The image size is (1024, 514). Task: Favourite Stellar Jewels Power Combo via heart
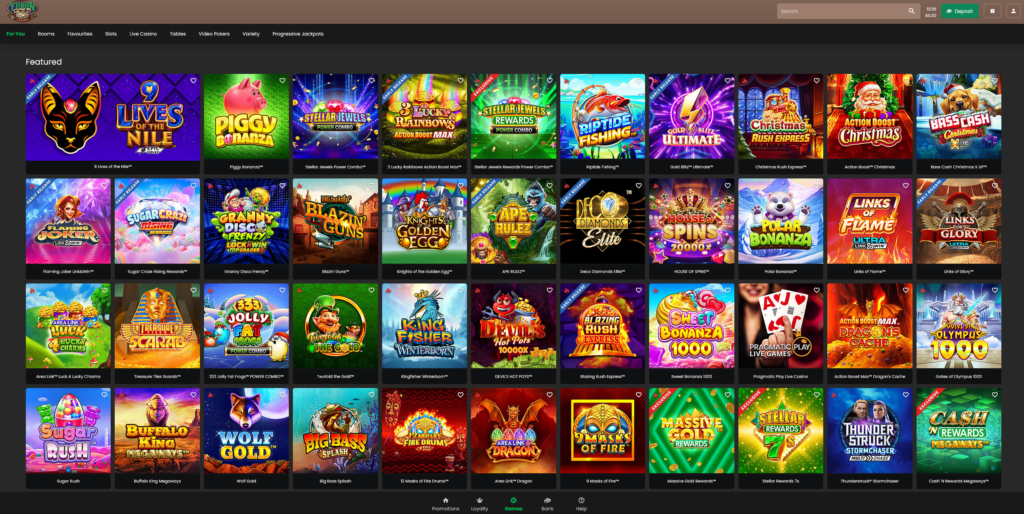[371, 81]
